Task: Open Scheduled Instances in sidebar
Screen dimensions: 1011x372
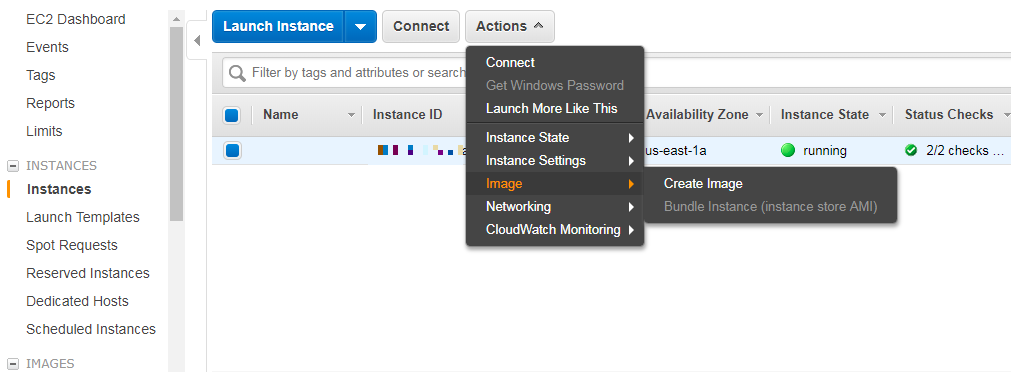Action: pos(91,329)
